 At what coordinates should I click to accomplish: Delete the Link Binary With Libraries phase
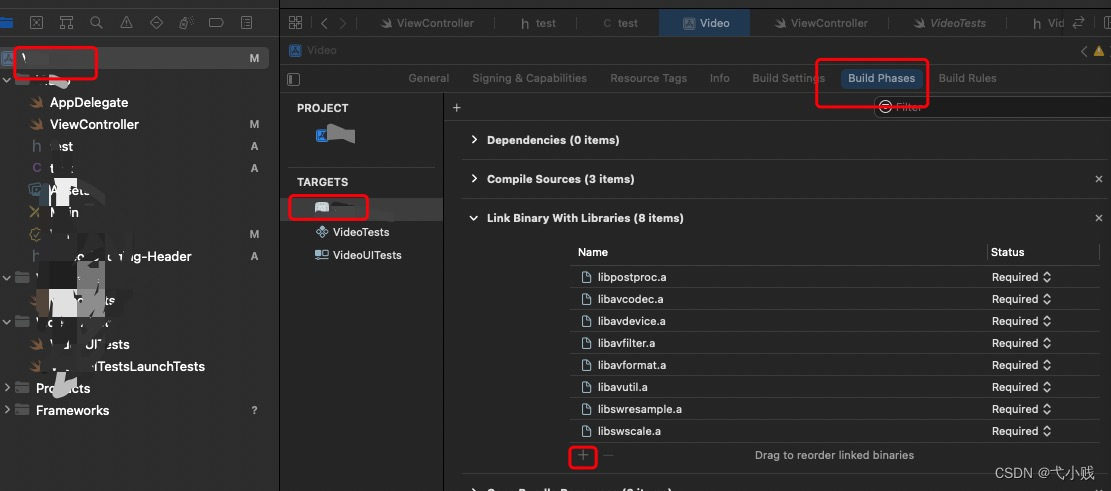[x=1099, y=218]
